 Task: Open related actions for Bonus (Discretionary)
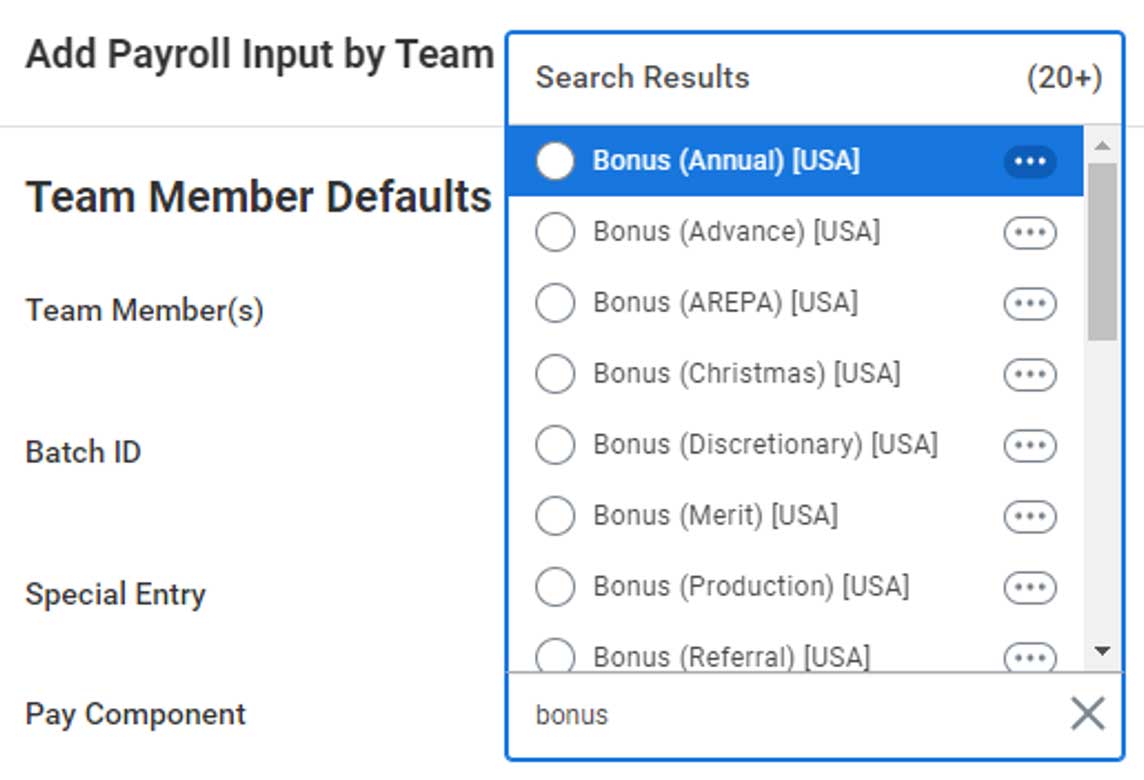point(1030,445)
